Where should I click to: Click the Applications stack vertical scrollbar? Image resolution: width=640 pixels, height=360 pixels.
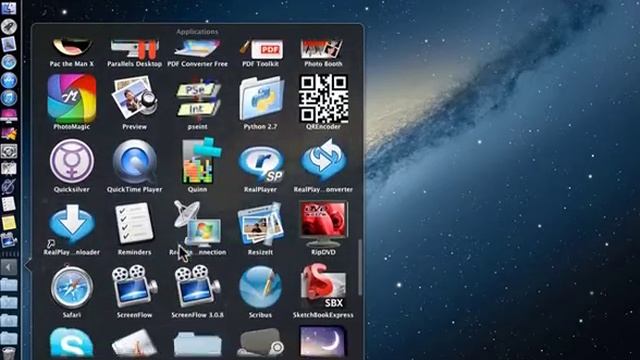(360, 267)
